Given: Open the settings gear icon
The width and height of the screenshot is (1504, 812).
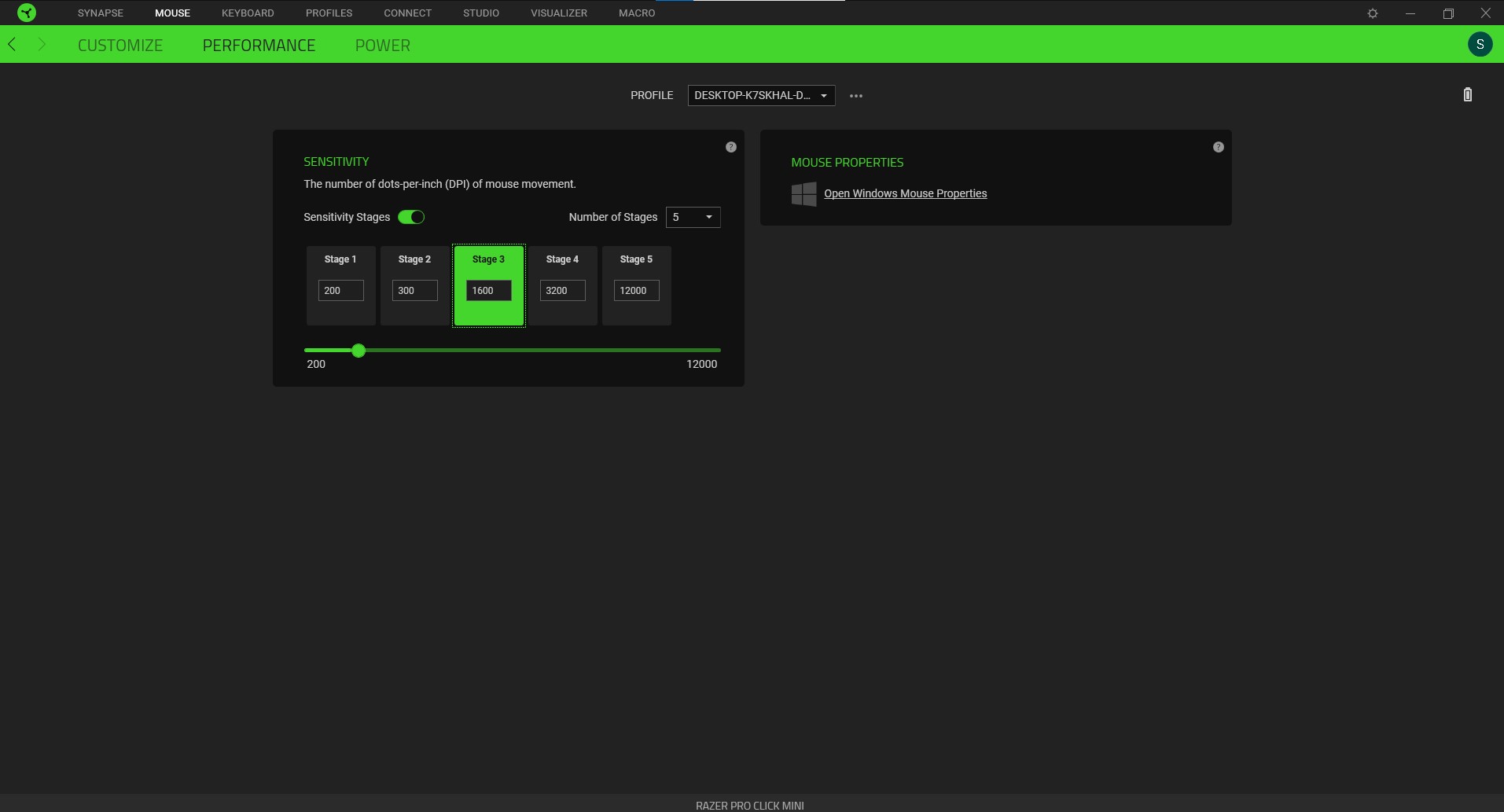Looking at the screenshot, I should click(x=1372, y=13).
